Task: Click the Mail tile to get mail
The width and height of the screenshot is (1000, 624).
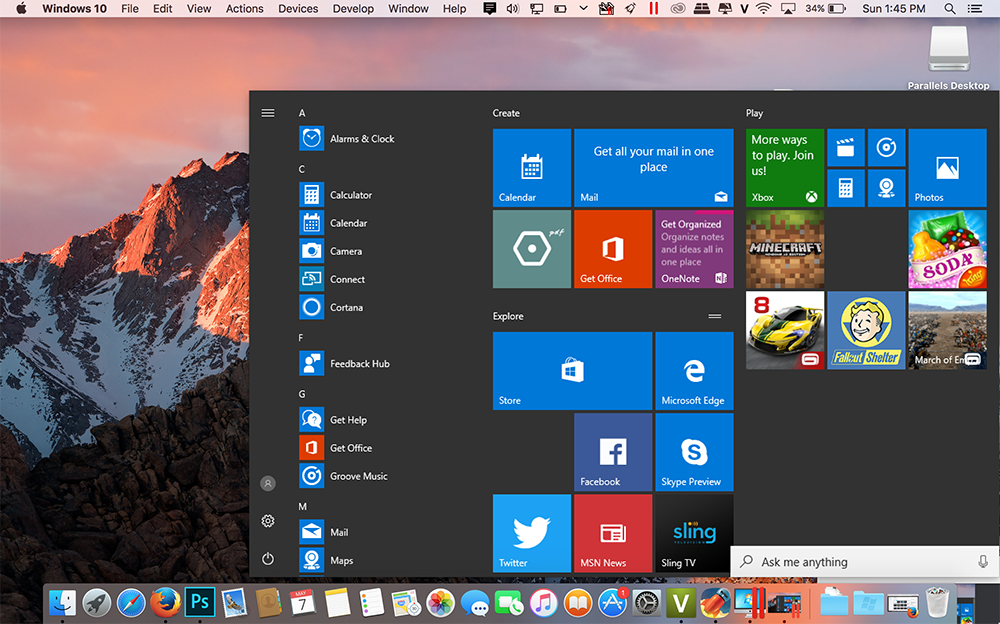Action: 653,167
